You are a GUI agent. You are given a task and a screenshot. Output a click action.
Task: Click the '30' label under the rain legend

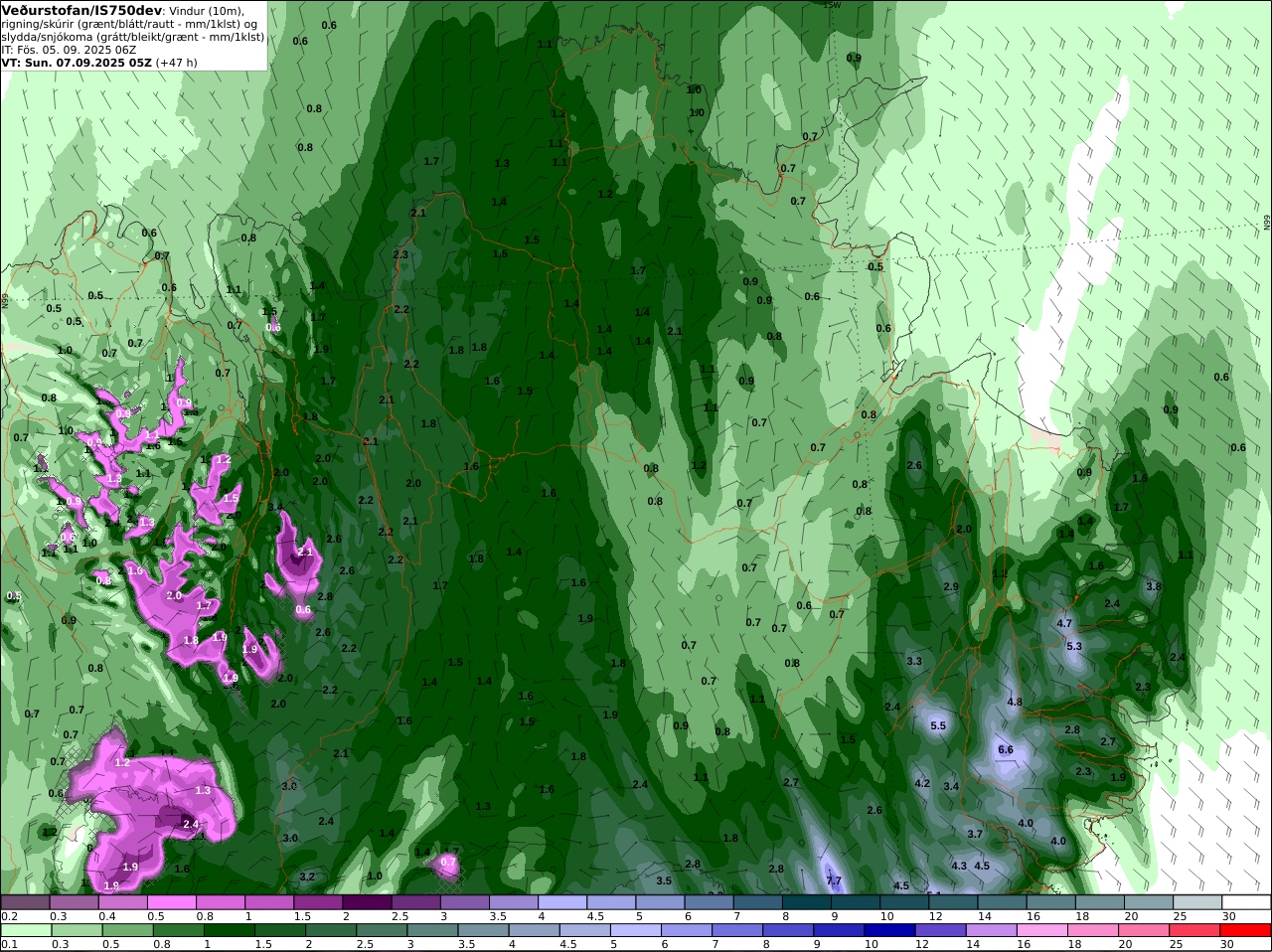click(x=1228, y=944)
